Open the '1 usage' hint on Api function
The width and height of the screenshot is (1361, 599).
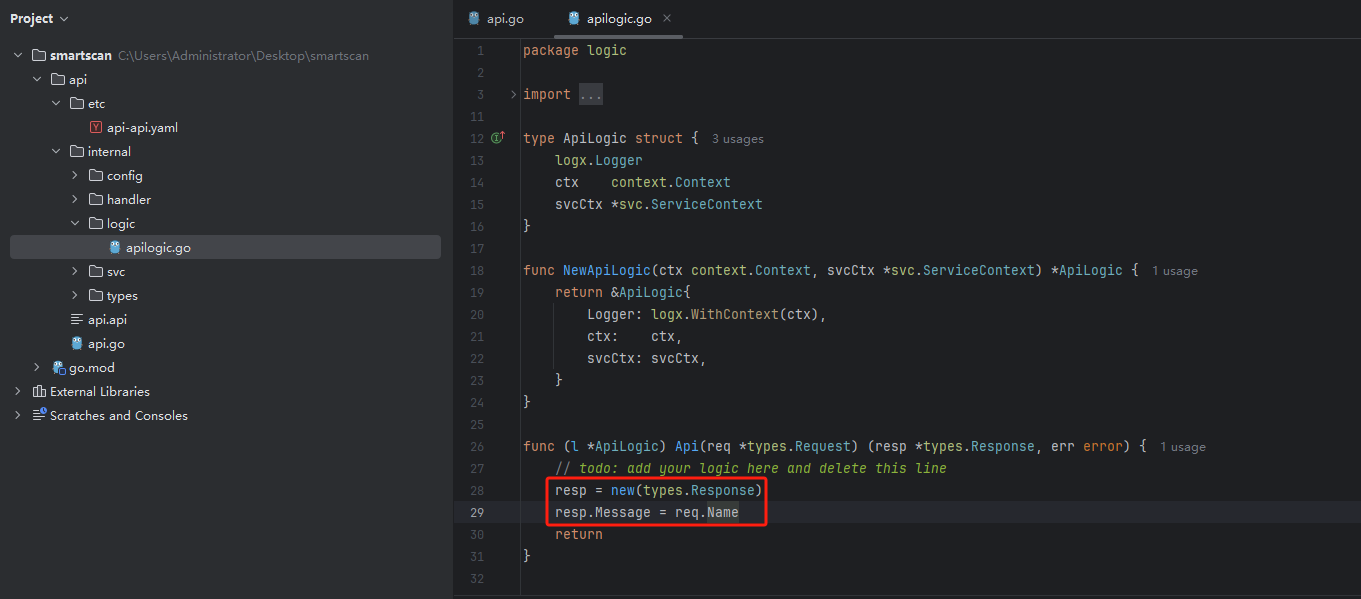point(1183,447)
